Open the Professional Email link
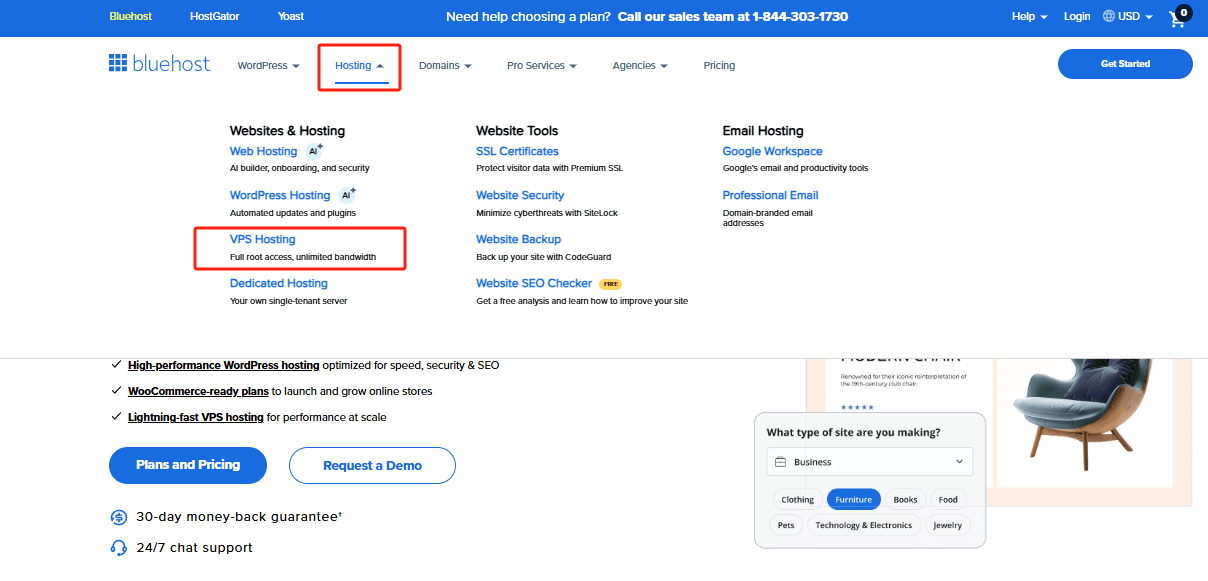This screenshot has height=581, width=1208. click(x=771, y=195)
